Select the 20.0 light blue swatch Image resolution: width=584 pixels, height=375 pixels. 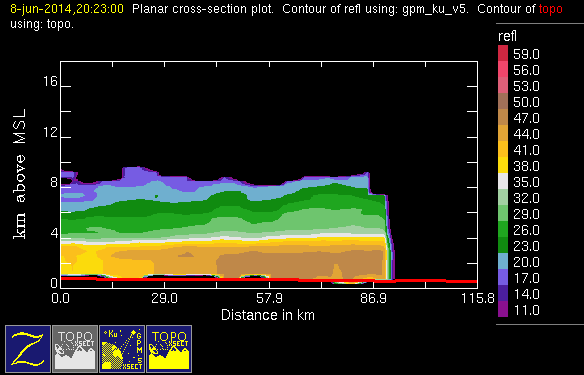point(503,261)
